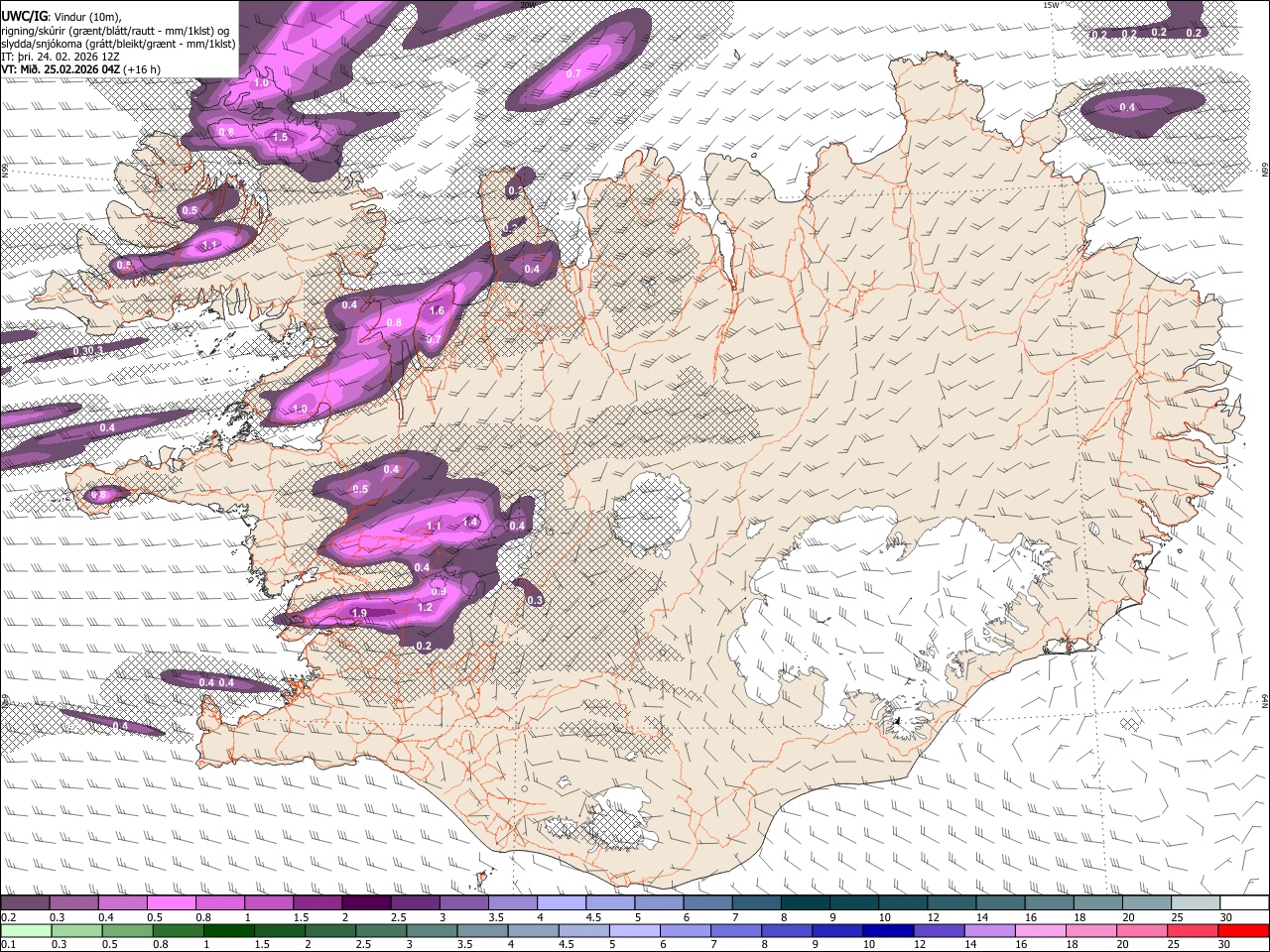Select the 1 dark green rain legend swatch
This screenshot has width=1270, height=952.
click(x=229, y=931)
